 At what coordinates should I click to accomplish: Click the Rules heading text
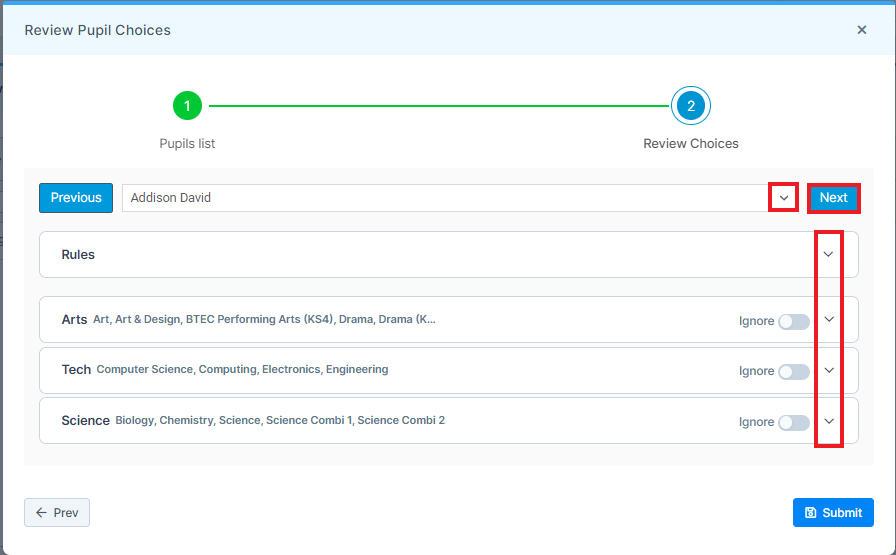(78, 254)
